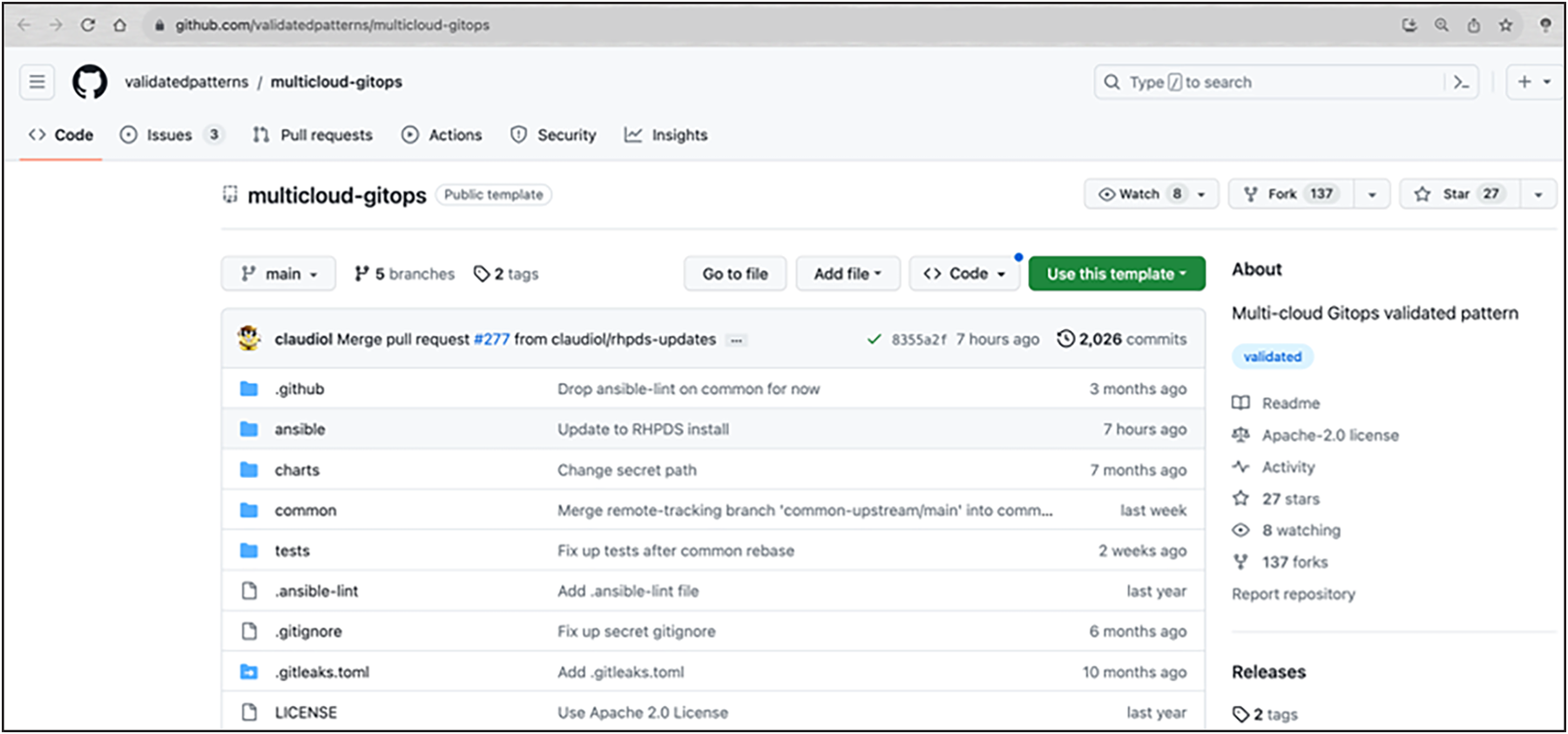Screen dimensions: 1568x734
Task: Click the browser share icon
Action: 1473,25
